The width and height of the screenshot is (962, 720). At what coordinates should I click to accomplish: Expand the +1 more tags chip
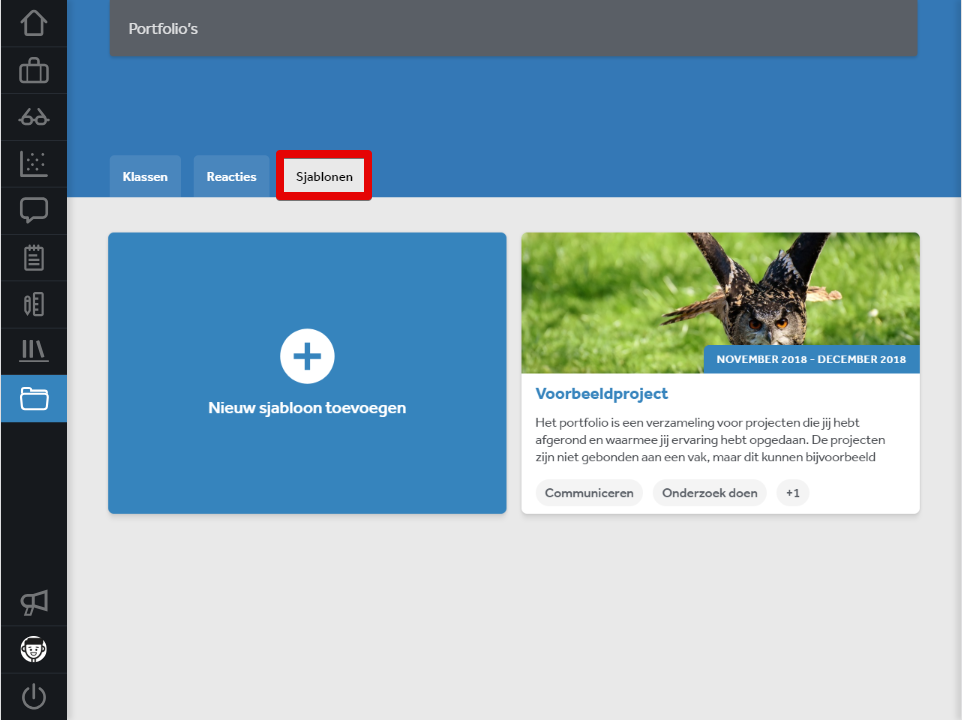tap(793, 493)
